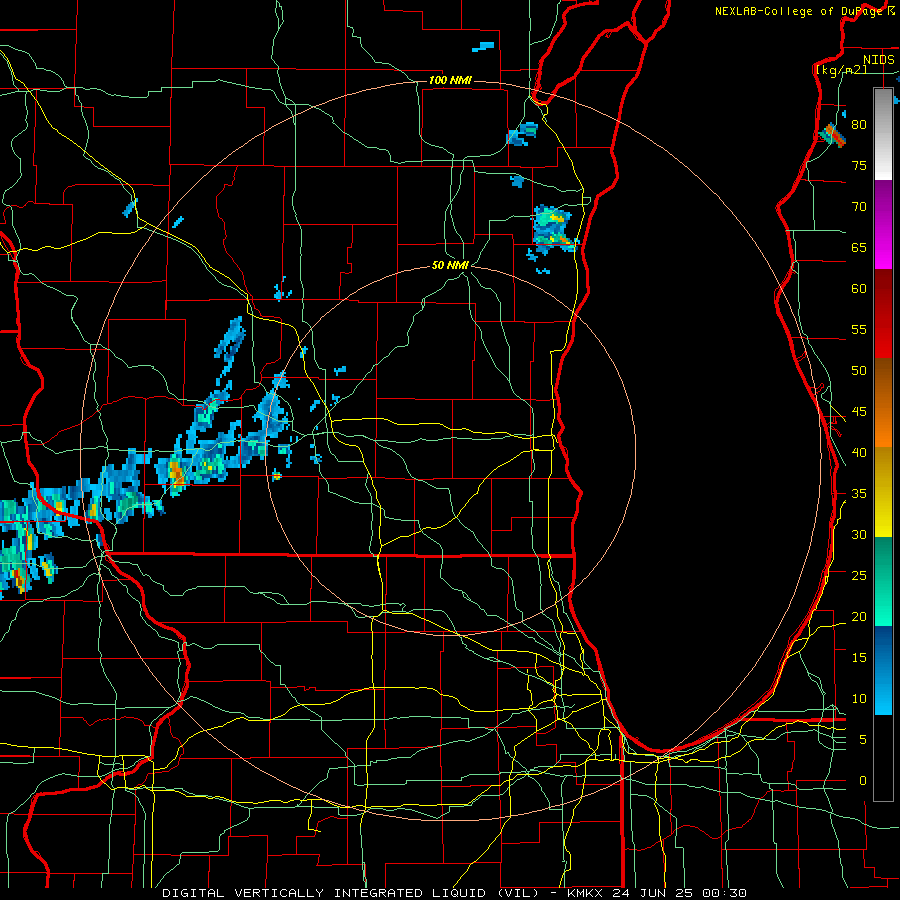Select the 25 value on the color scale

(x=859, y=576)
